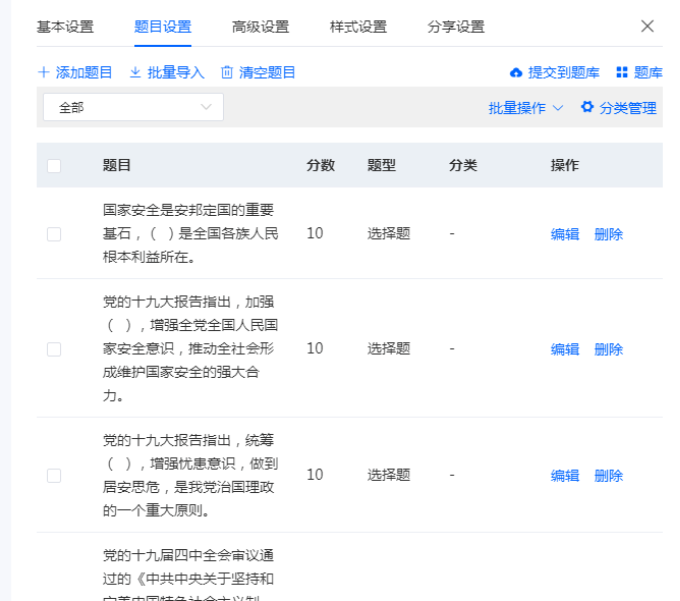
Task: Switch to the 分享设置 tab
Action: click(456, 27)
